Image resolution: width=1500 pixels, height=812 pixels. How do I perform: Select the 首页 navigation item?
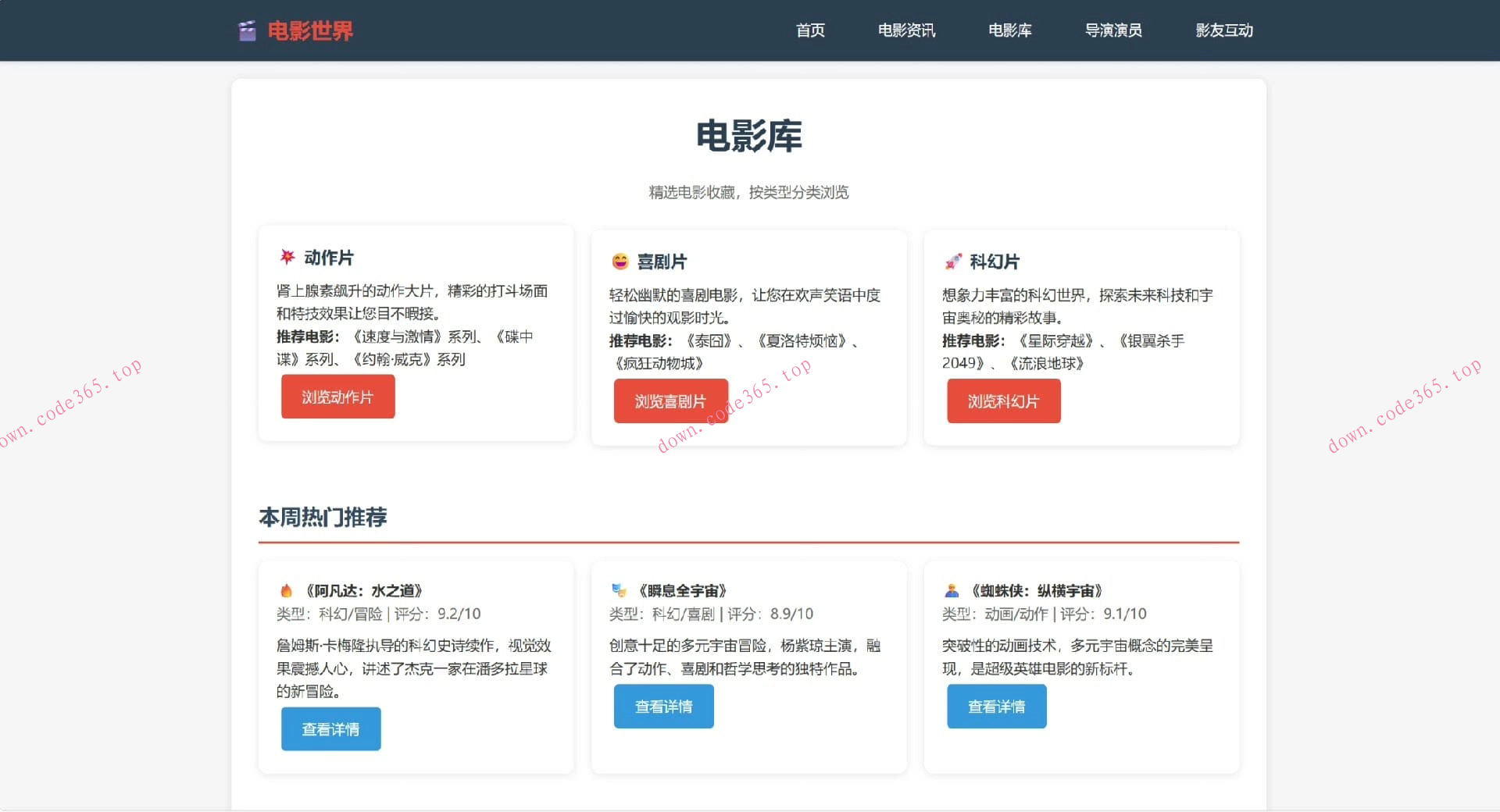[809, 30]
